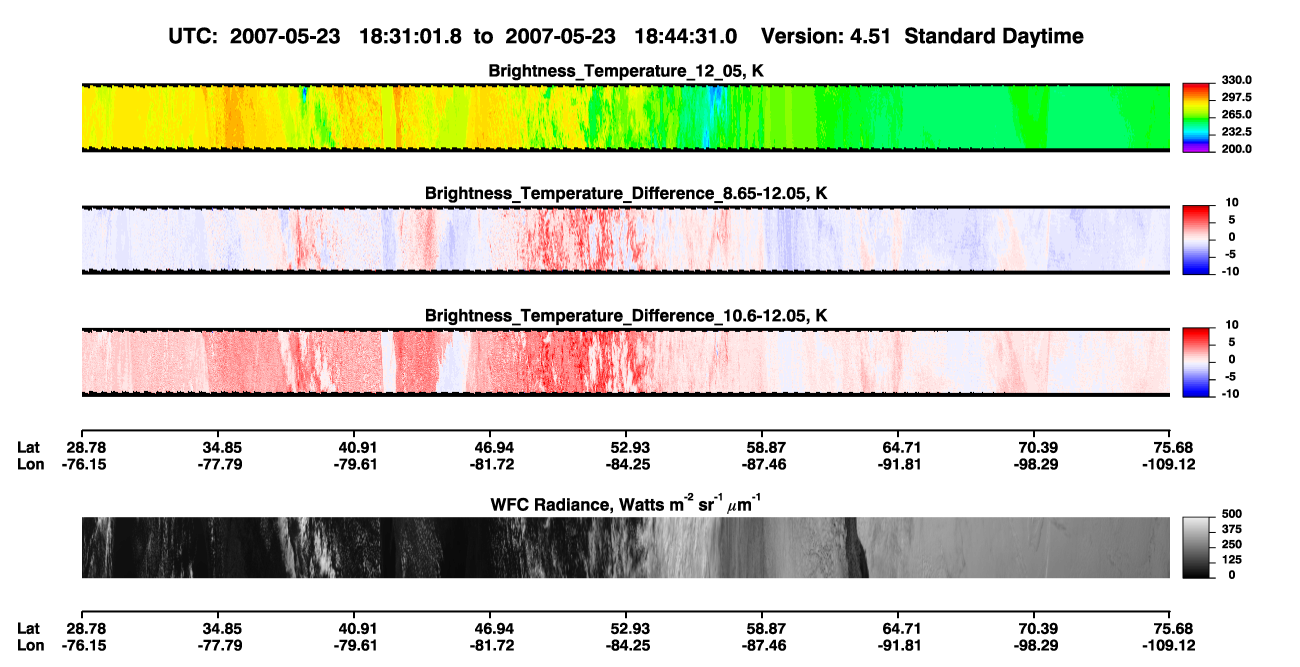Click the 250 label on the WFC colorbar
The height and width of the screenshot is (667, 1300).
[x=1231, y=544]
